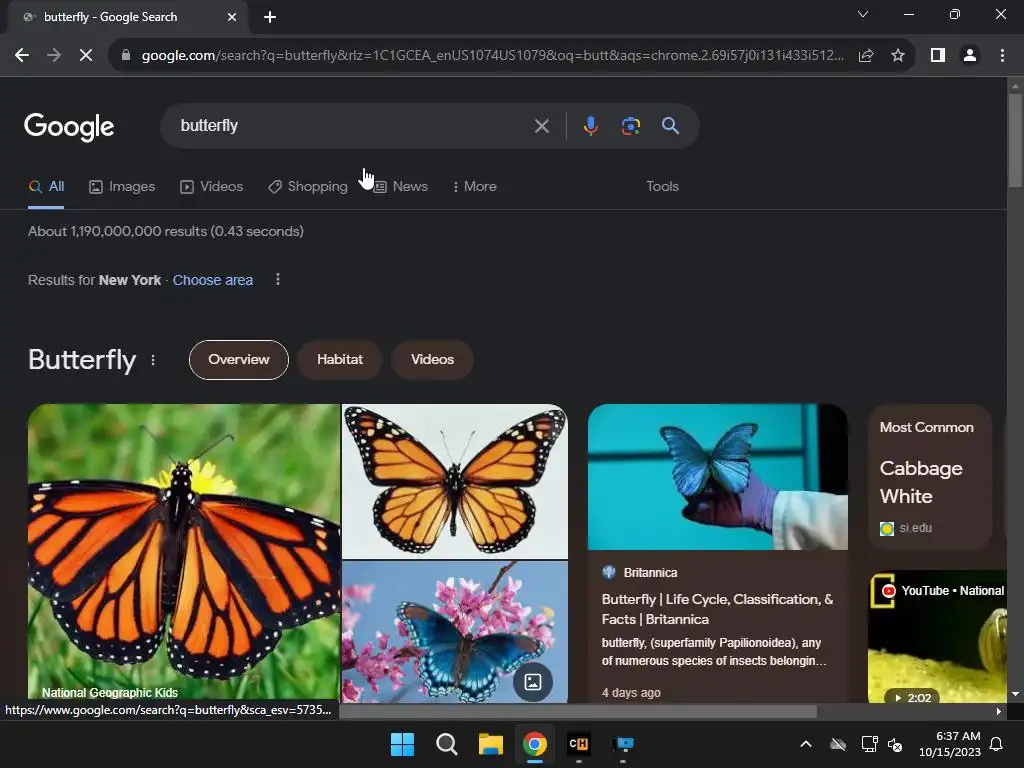Open Butterfly knowledge panel options
This screenshot has height=768, width=1024.
point(153,360)
